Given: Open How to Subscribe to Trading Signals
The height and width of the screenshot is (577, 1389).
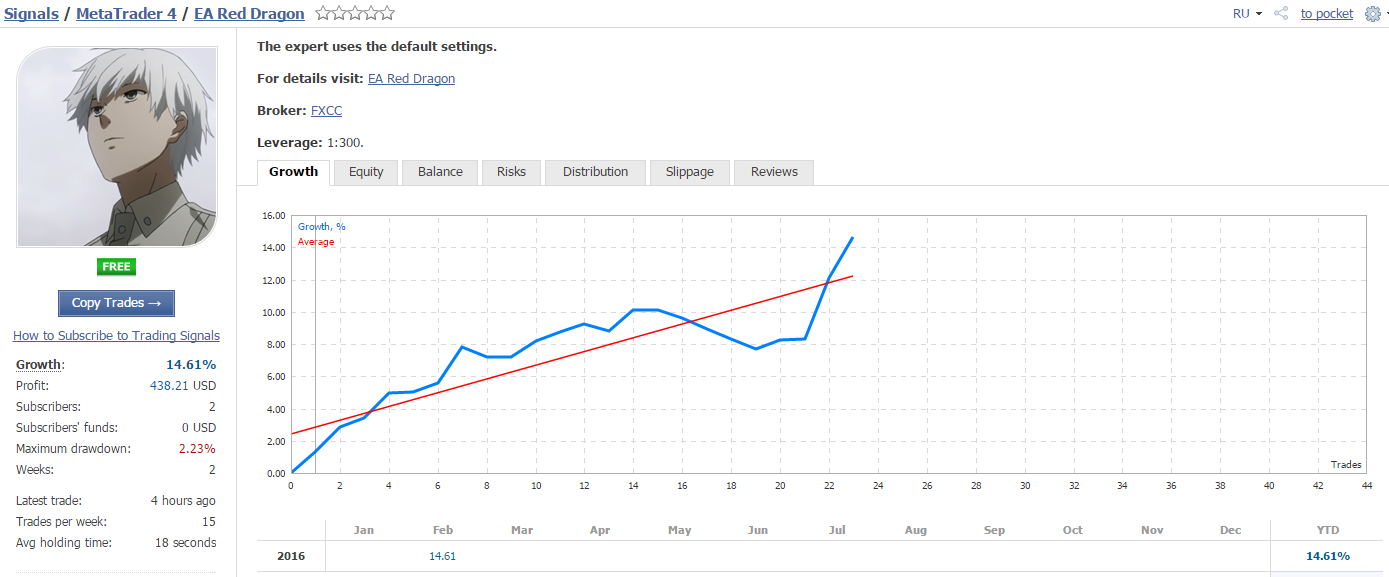Looking at the screenshot, I should pos(116,336).
